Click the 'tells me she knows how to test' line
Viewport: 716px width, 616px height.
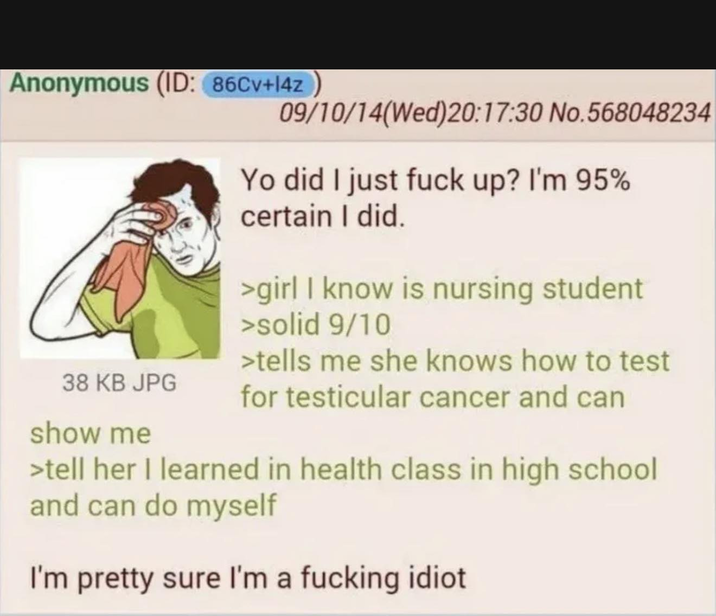click(455, 361)
